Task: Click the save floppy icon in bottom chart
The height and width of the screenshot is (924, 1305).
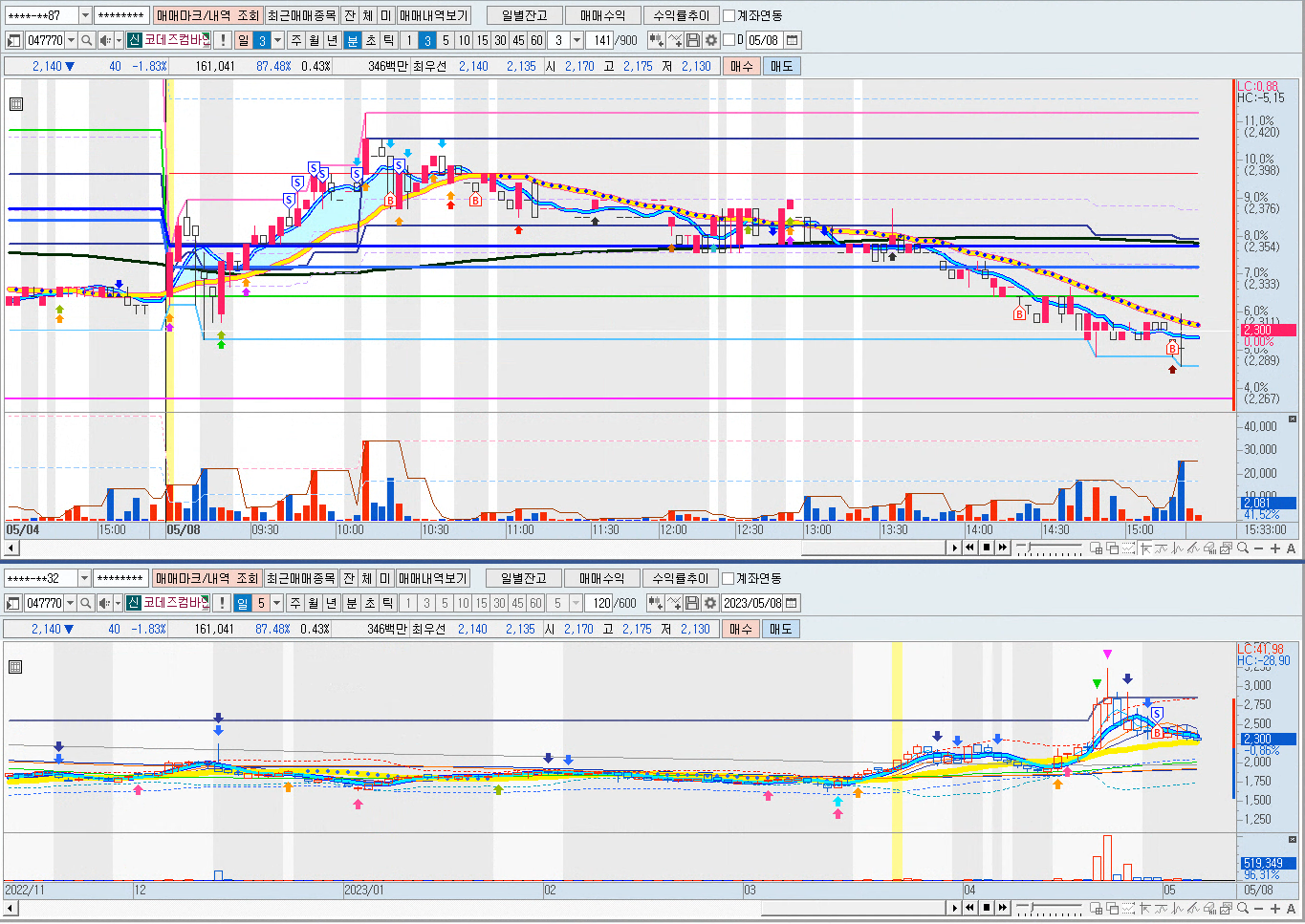Action: (x=693, y=603)
